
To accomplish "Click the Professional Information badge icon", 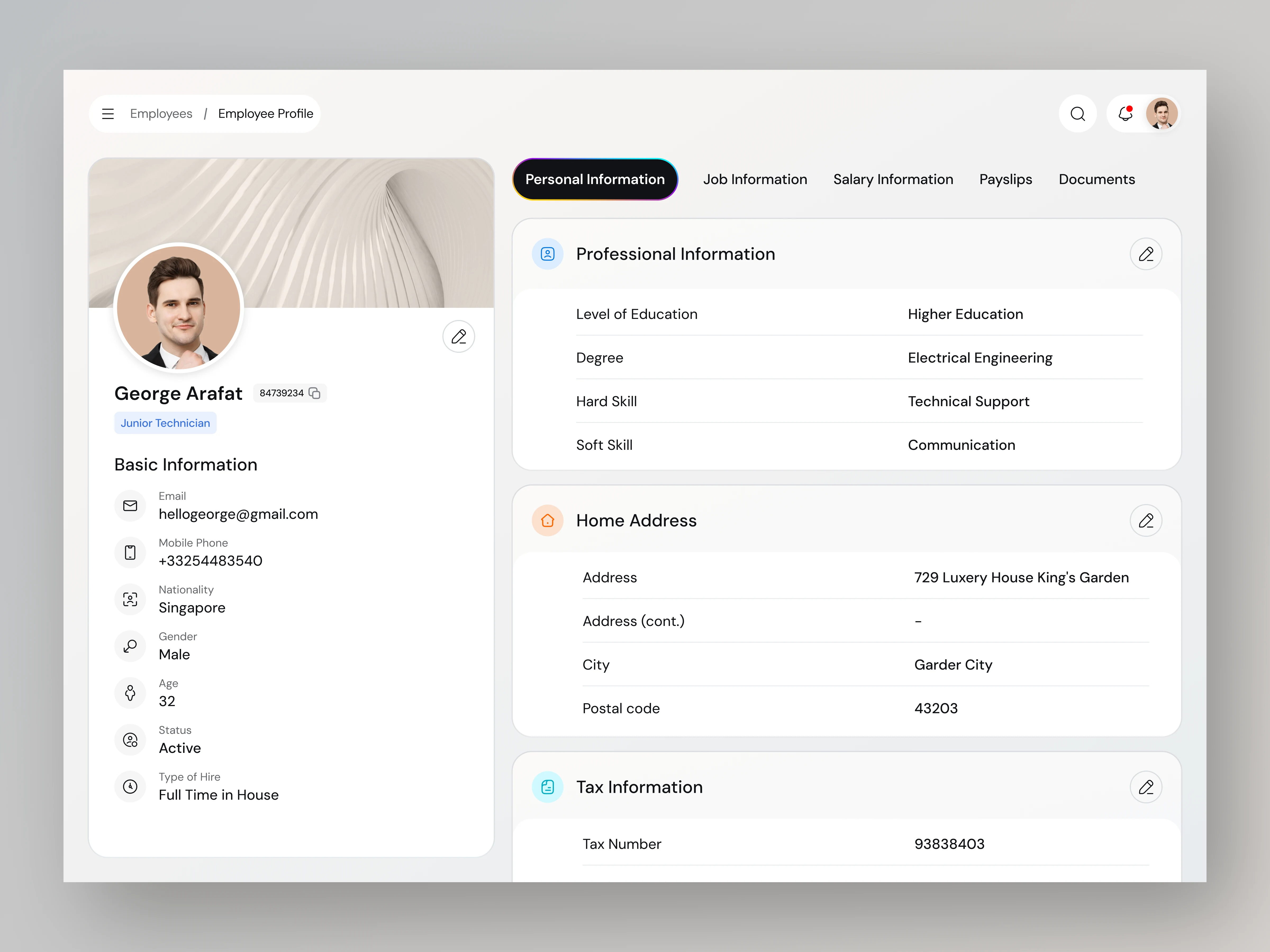I will (x=548, y=254).
